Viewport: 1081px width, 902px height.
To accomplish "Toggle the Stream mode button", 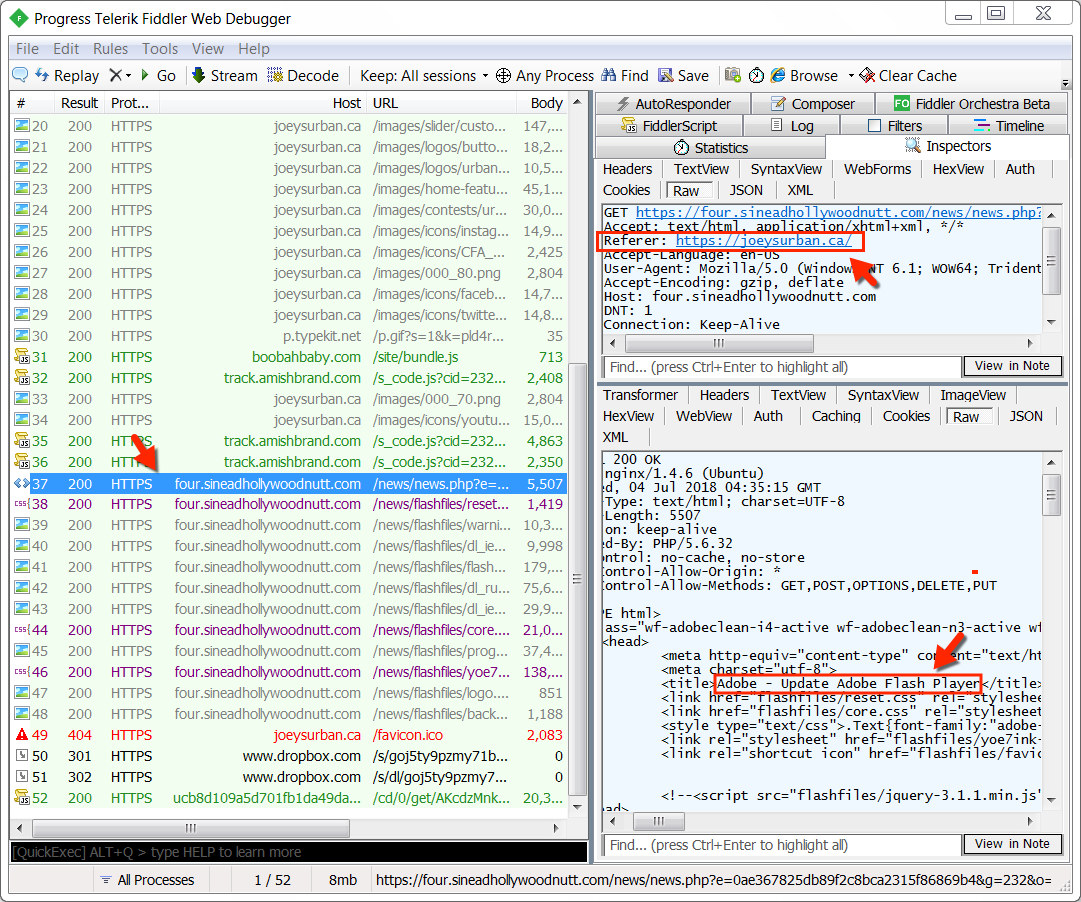I will point(225,75).
